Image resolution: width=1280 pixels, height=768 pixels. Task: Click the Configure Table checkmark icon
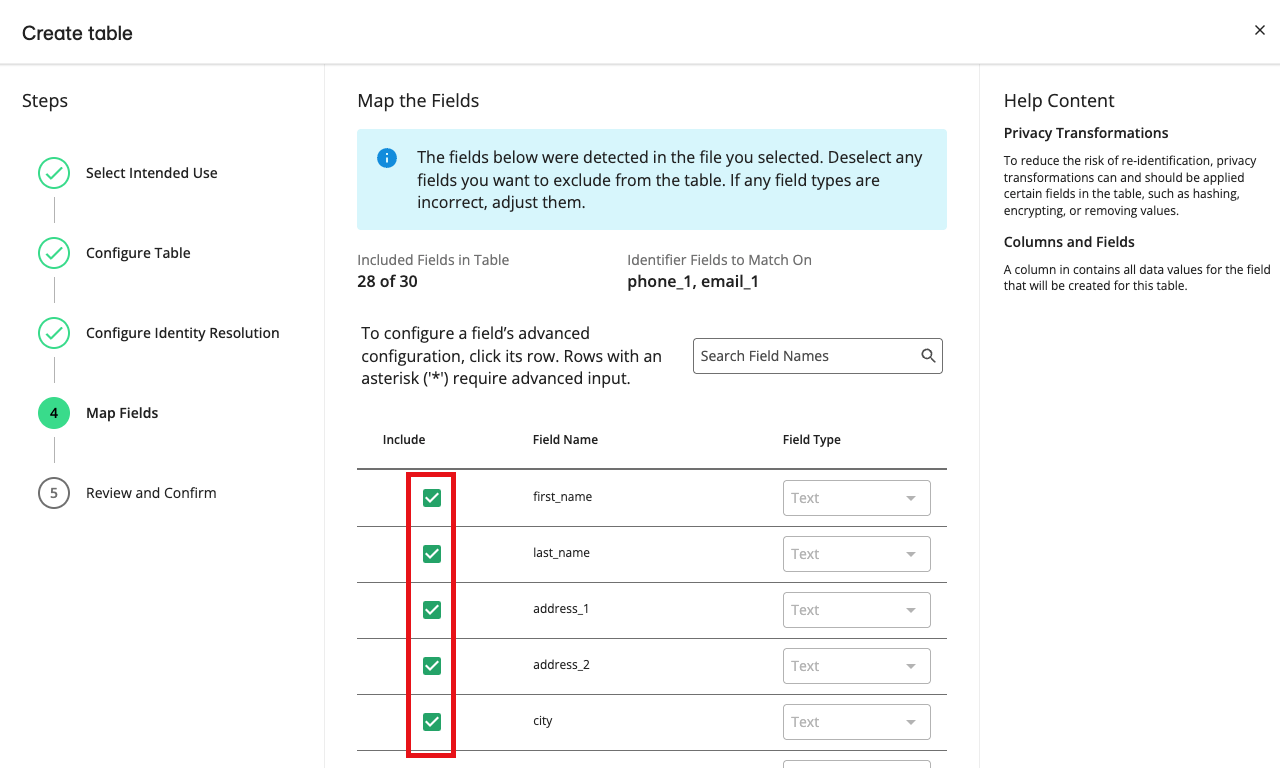point(54,253)
